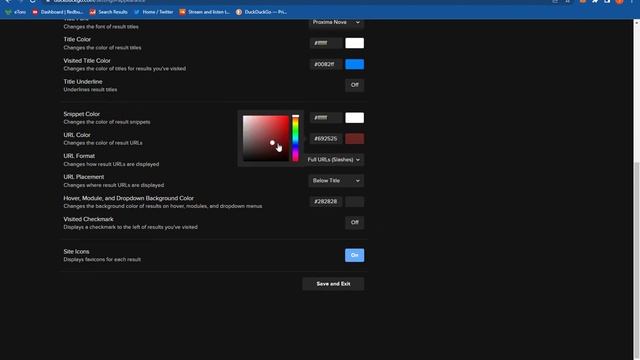Click the dark red URL Color swatch
This screenshot has height=360, width=640.
[x=354, y=139]
